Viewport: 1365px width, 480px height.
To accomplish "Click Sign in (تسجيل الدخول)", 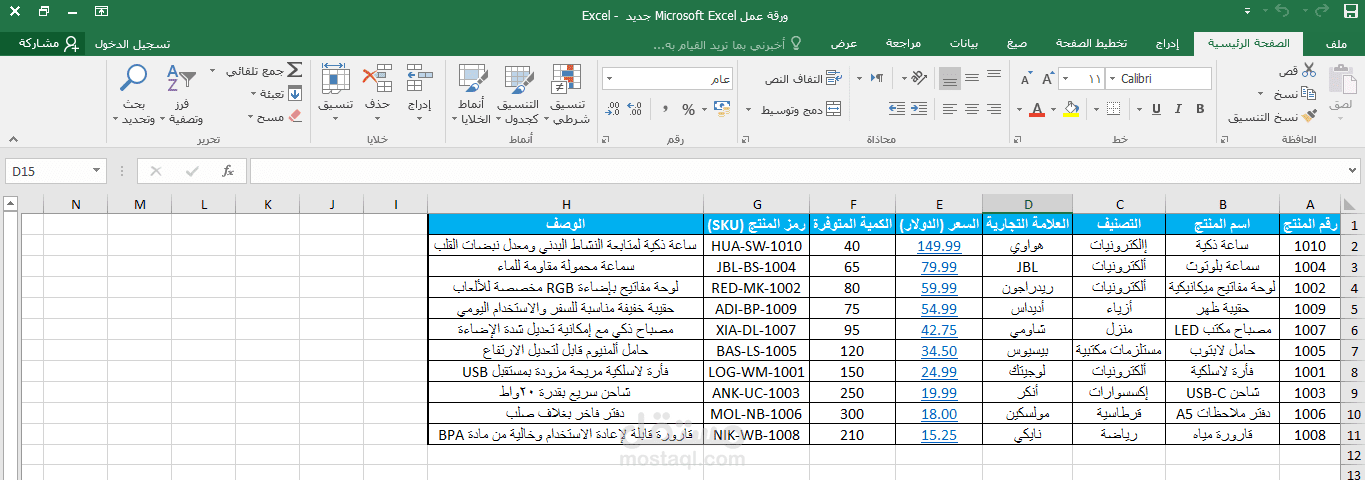I will click(133, 44).
